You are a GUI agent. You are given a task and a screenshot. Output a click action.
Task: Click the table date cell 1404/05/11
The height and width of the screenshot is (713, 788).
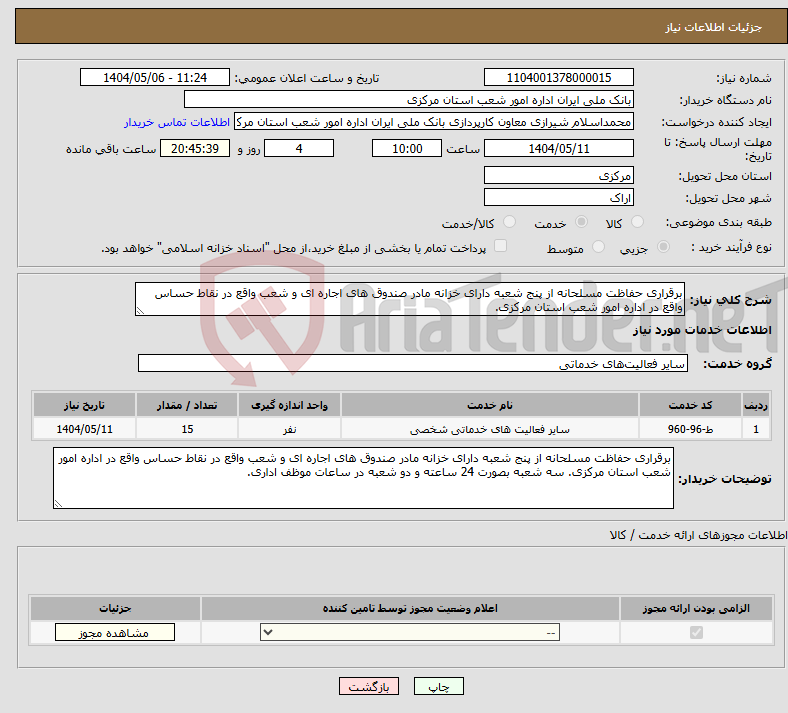click(x=84, y=429)
